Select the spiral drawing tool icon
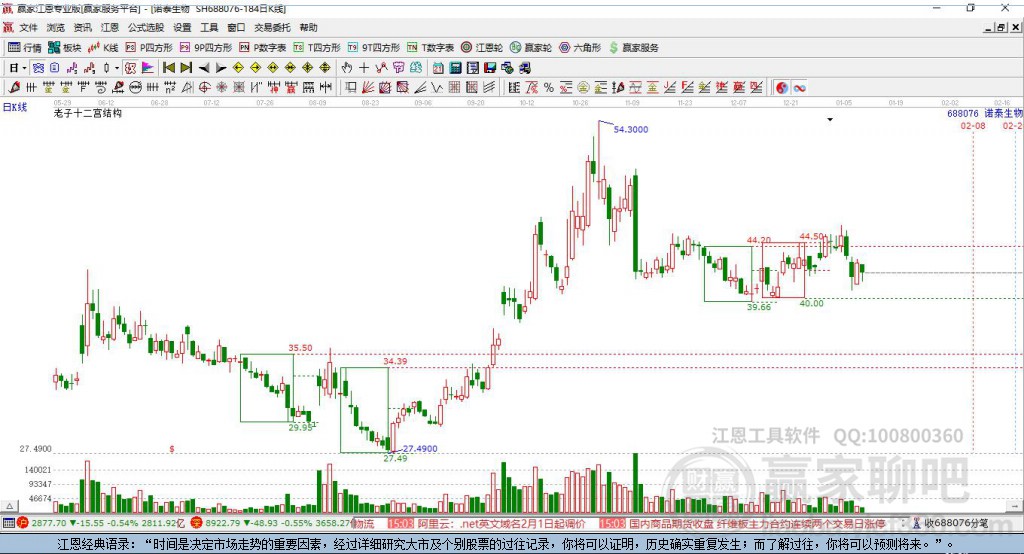This screenshot has height=554, width=1024. coord(101,88)
